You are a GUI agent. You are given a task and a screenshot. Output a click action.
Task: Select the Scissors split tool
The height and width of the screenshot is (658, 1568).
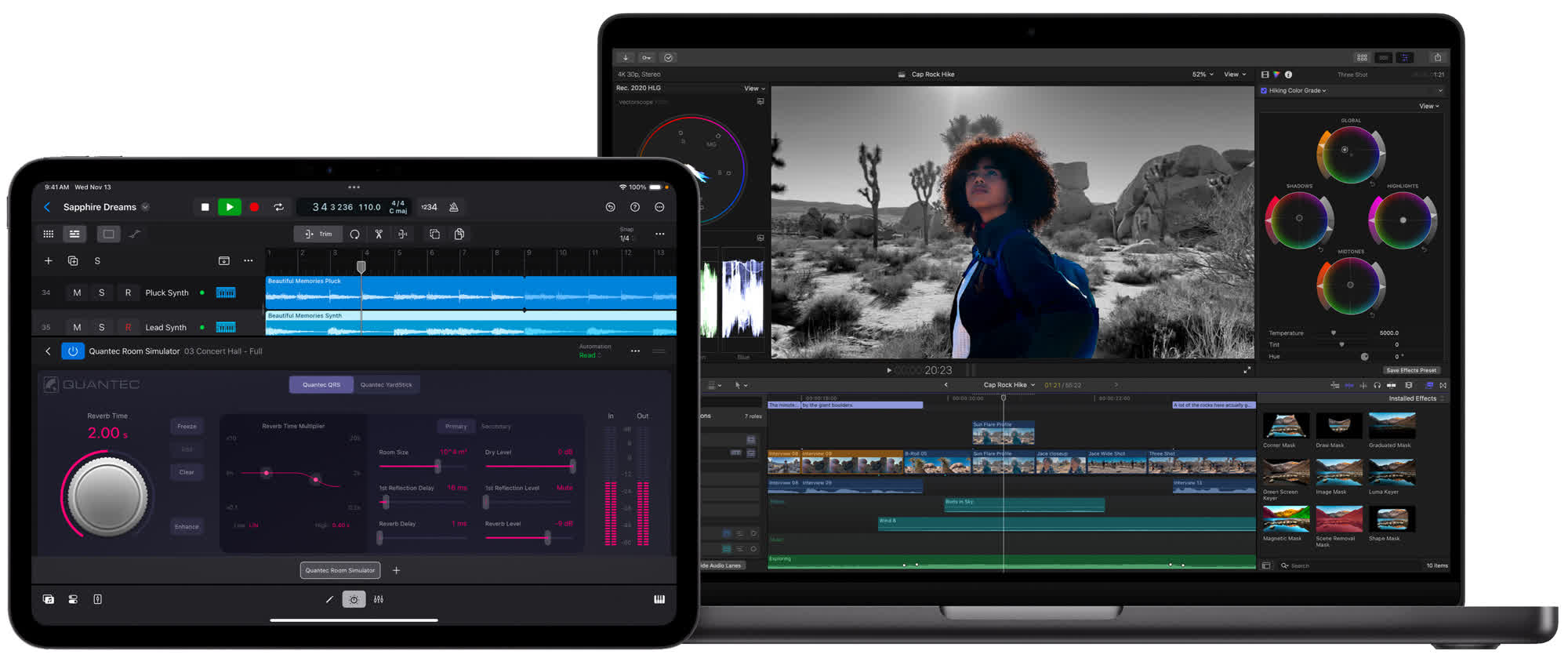tap(379, 234)
